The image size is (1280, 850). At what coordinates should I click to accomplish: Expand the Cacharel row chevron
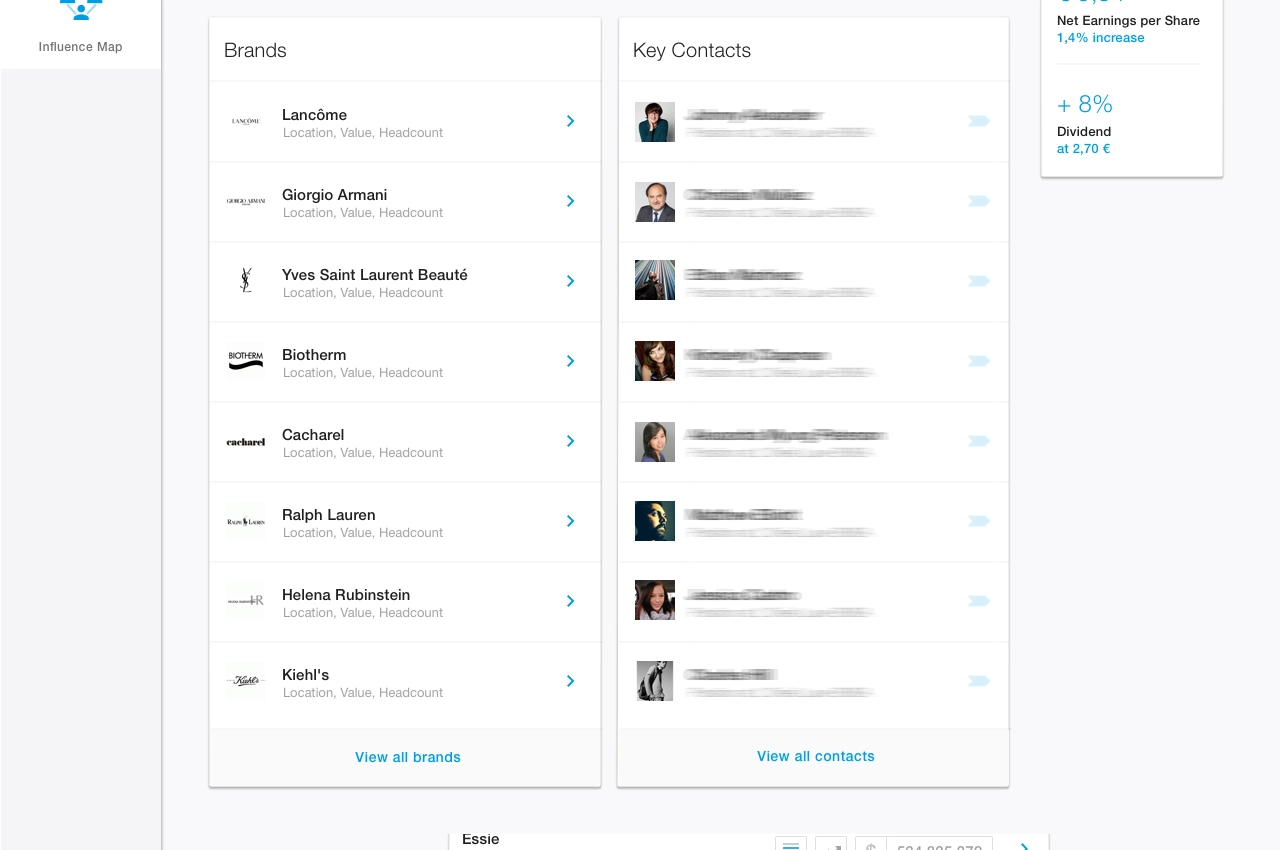click(x=570, y=441)
